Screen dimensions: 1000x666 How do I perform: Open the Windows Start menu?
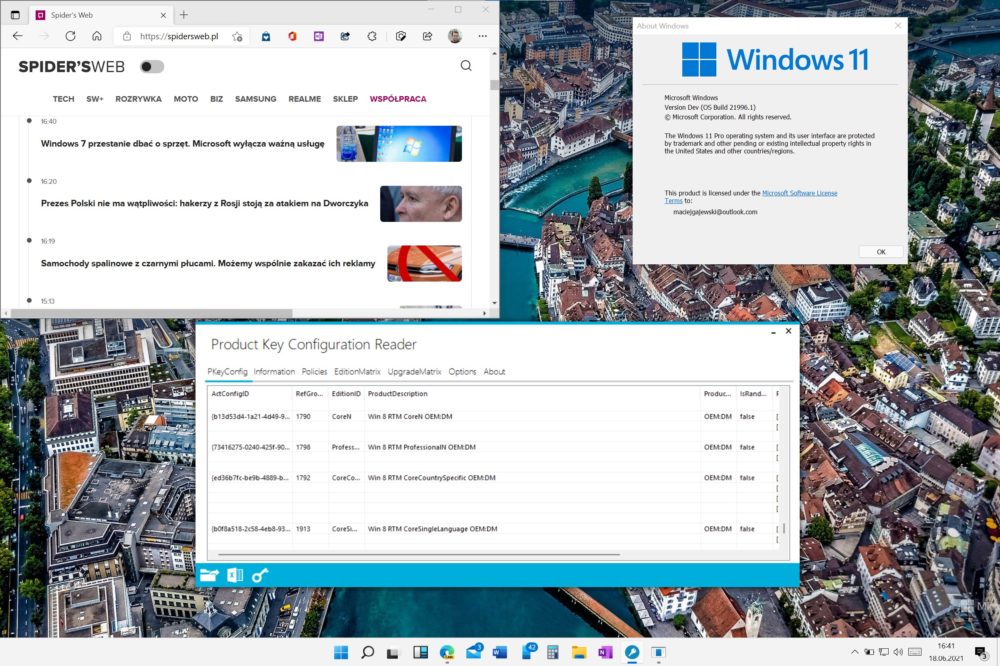point(341,652)
